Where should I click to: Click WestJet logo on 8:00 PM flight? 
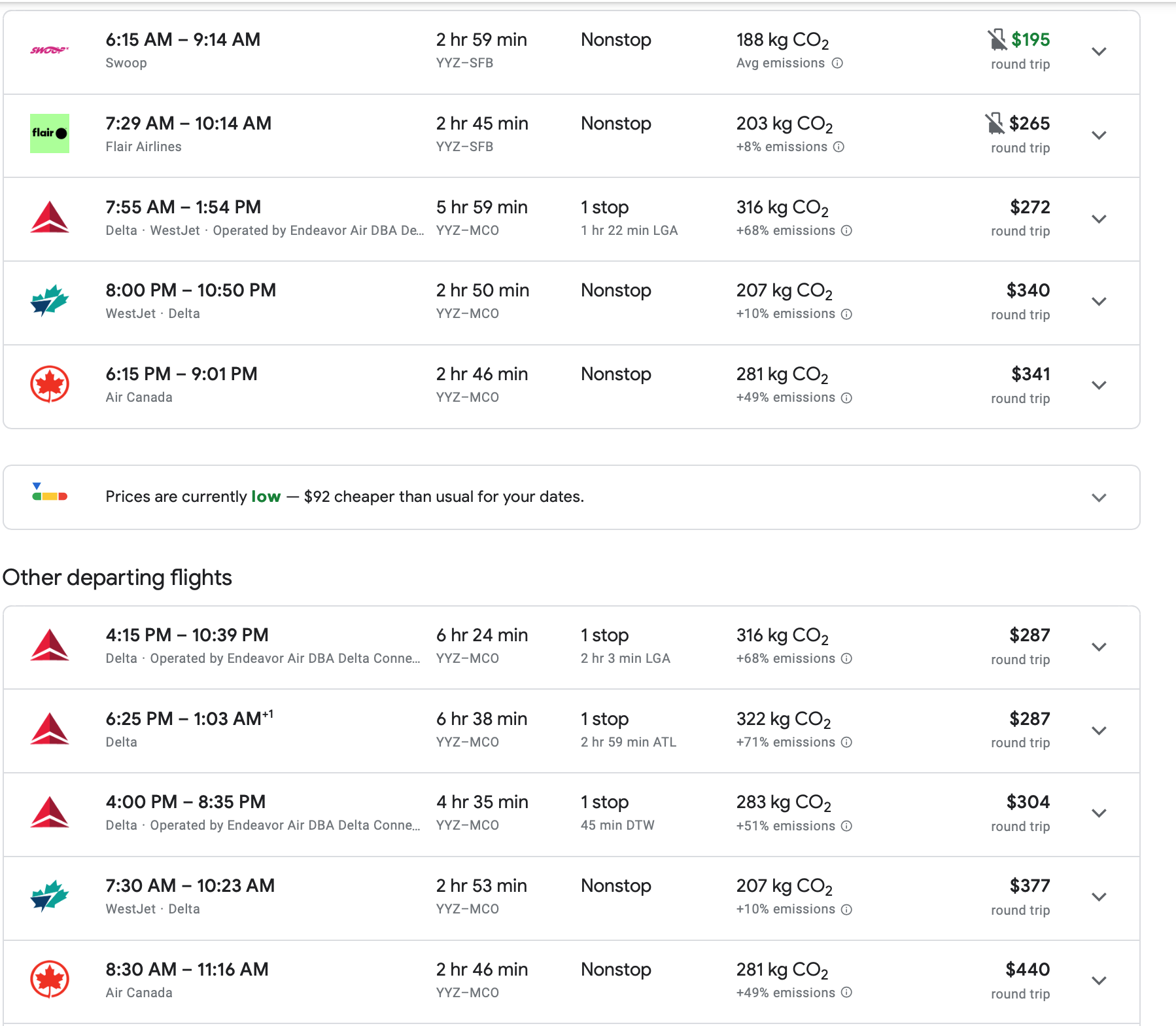50,300
